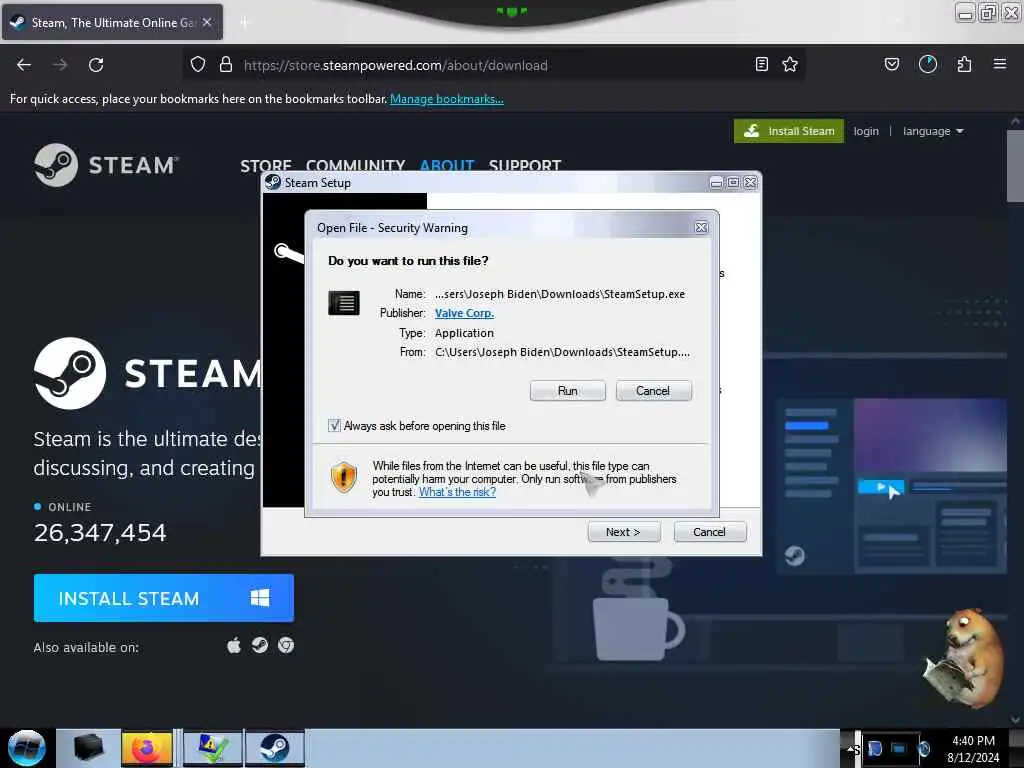Open the ABOUT menu on Steam page
The height and width of the screenshot is (768, 1024).
pyautogui.click(x=447, y=165)
